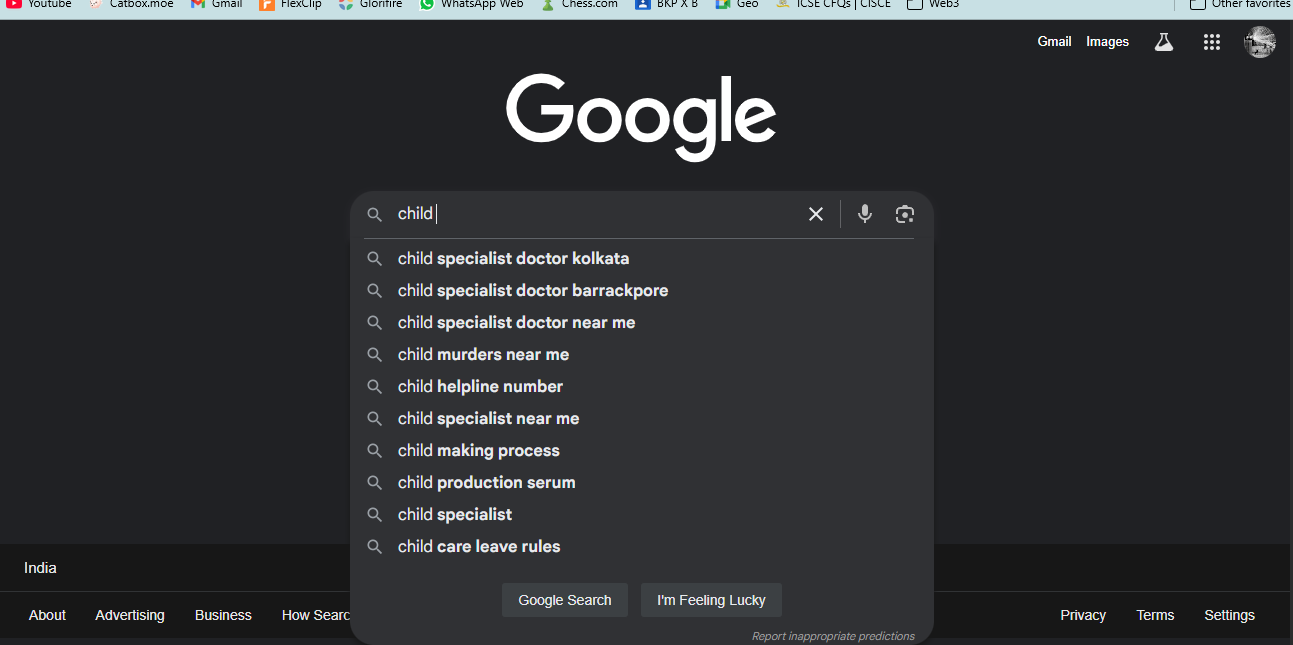Open the Google apps grid

pos(1212,42)
